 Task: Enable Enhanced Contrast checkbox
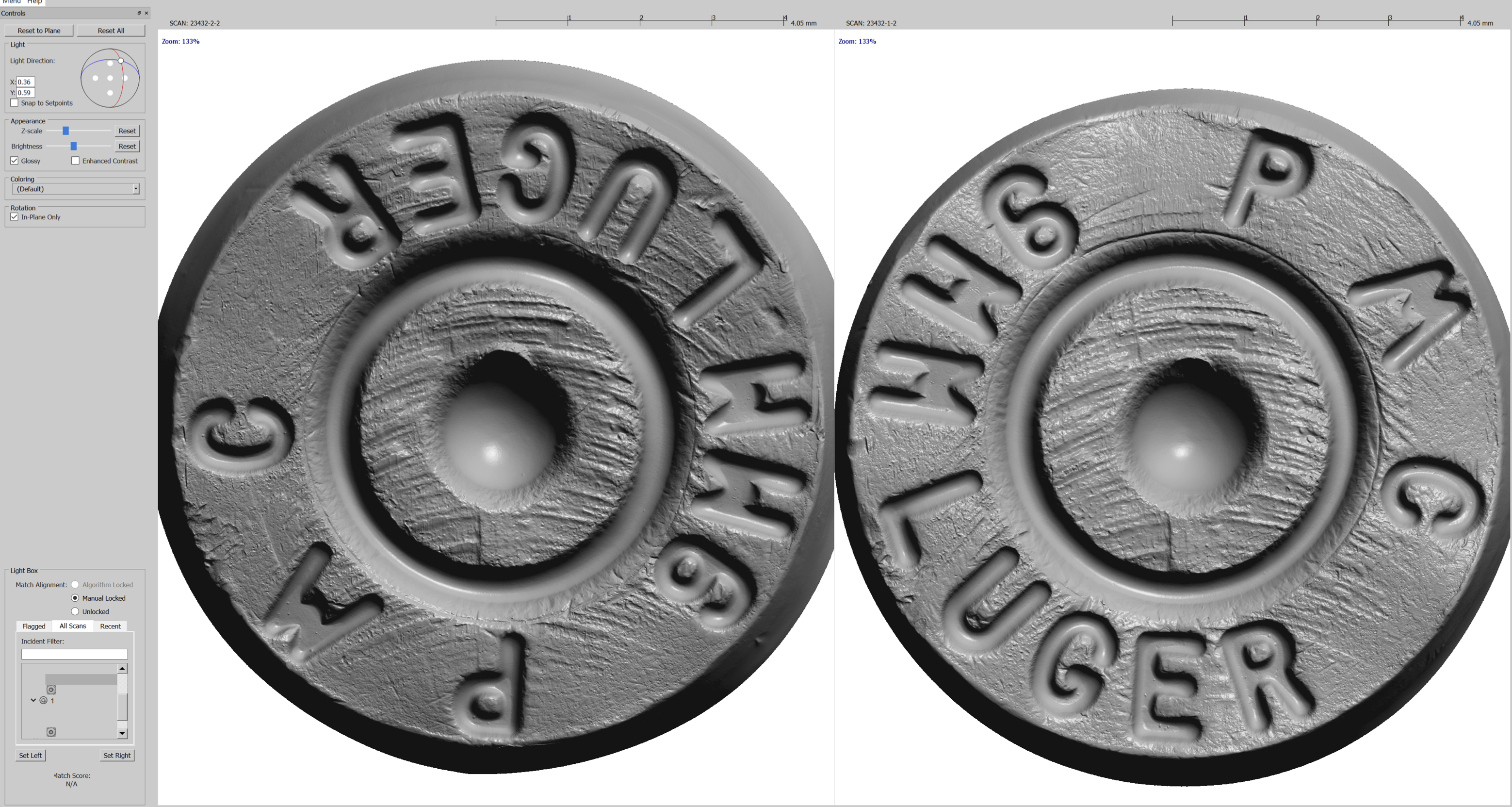pyautogui.click(x=75, y=161)
